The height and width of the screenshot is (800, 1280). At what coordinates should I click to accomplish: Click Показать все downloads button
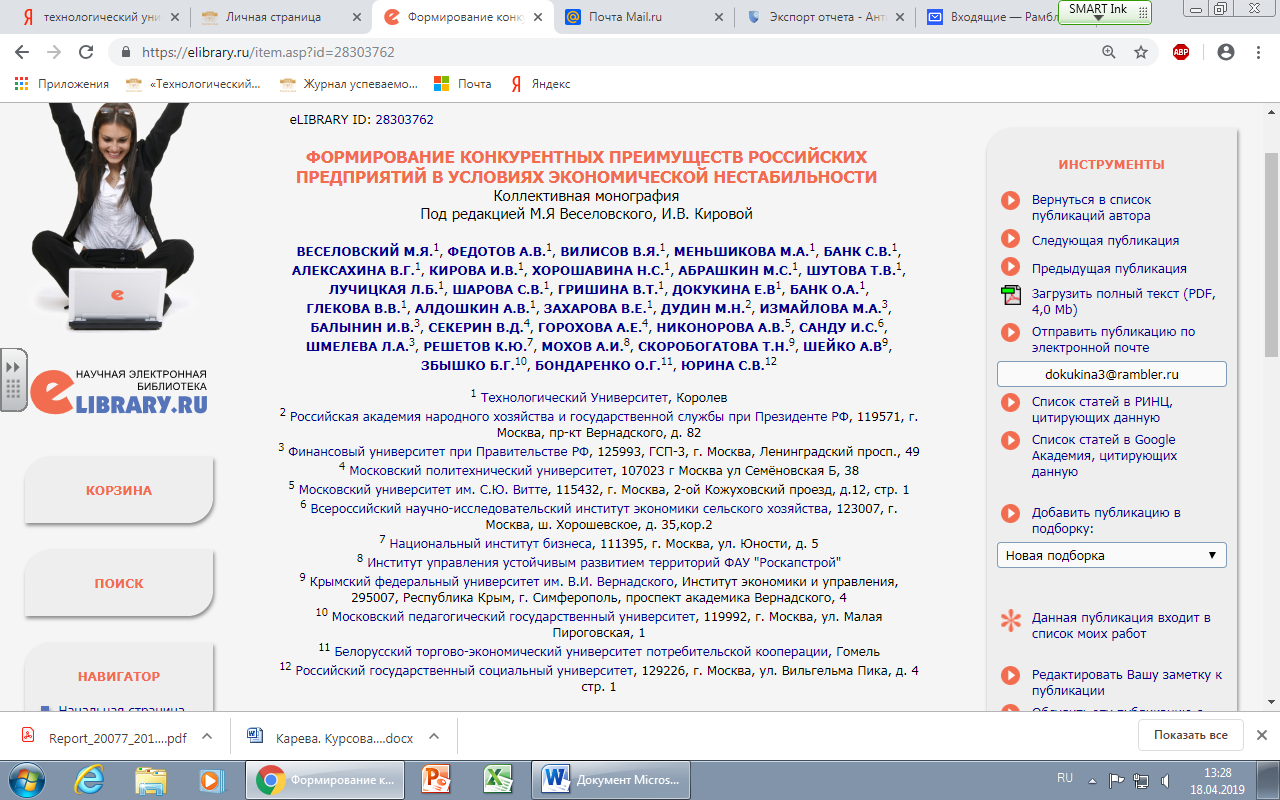[1190, 735]
